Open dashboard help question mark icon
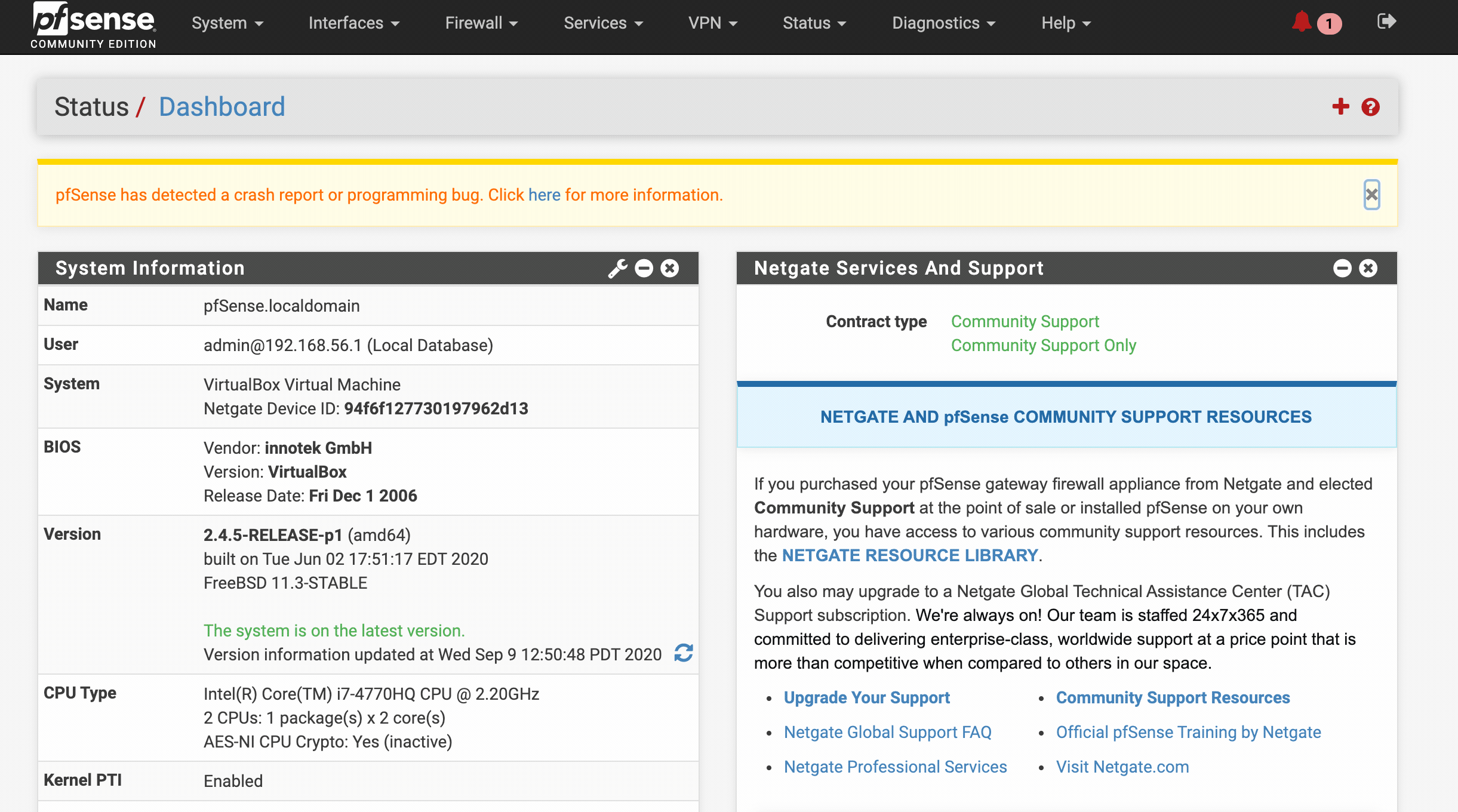The height and width of the screenshot is (812, 1458). (x=1371, y=107)
